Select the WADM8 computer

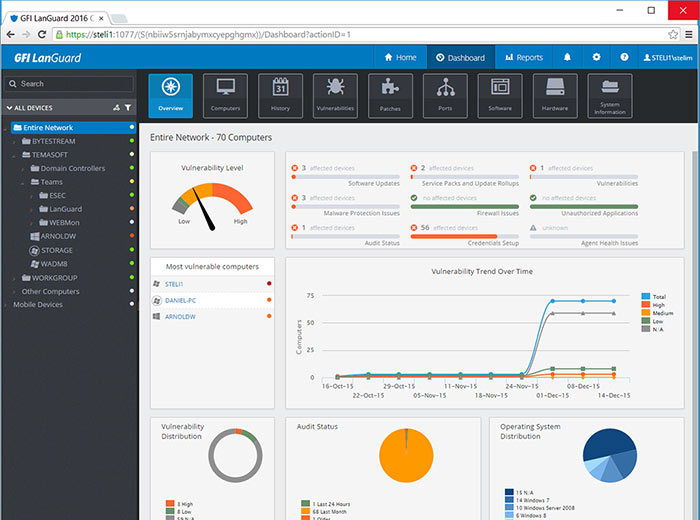click(49, 264)
